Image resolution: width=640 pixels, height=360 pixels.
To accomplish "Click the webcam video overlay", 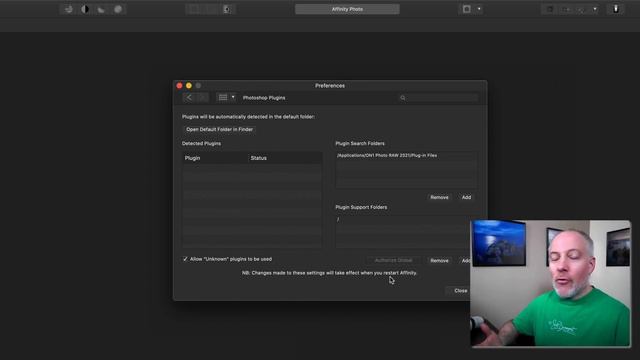I will (551, 284).
